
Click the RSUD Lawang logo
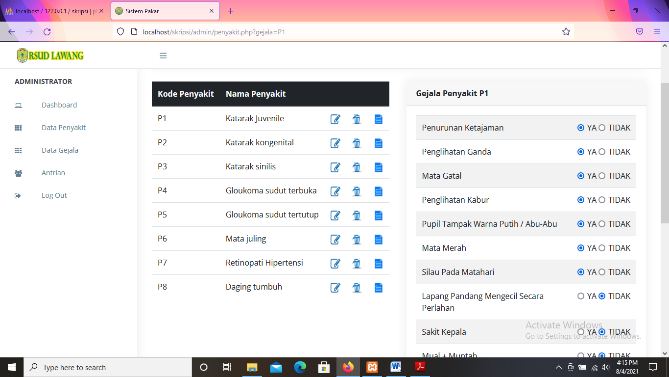[50, 55]
